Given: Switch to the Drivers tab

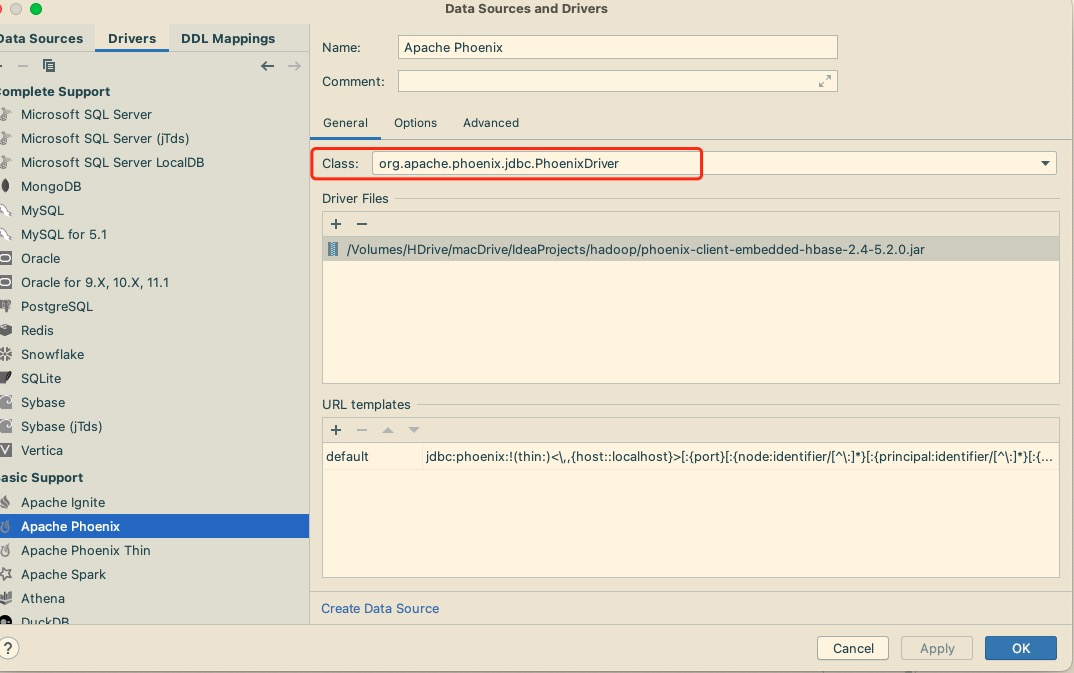Looking at the screenshot, I should coord(132,38).
